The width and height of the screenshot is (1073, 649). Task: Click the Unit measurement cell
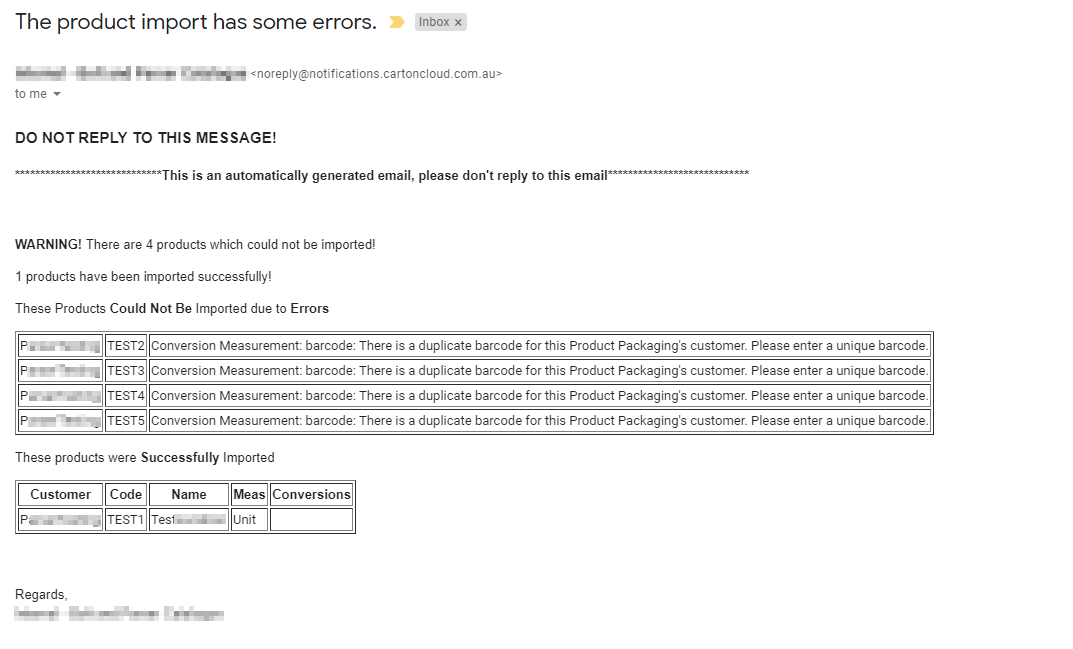(x=245, y=520)
